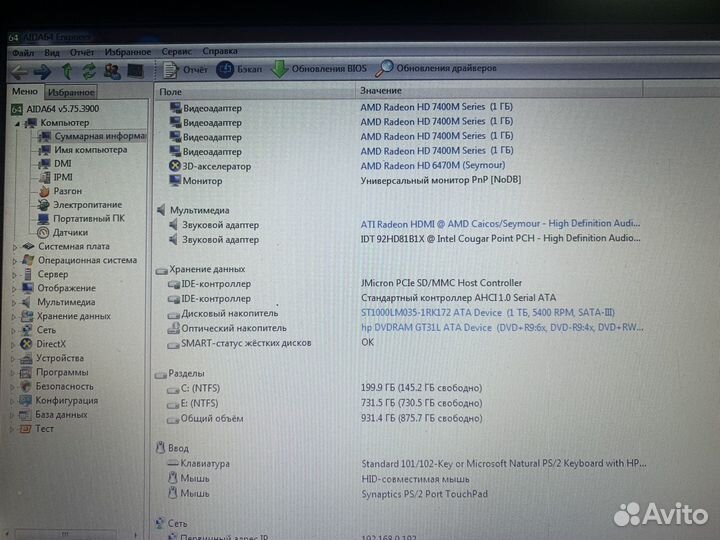Select the Synaptics PS/2 Port TouchPad value
The height and width of the screenshot is (540, 720).
pyautogui.click(x=425, y=494)
